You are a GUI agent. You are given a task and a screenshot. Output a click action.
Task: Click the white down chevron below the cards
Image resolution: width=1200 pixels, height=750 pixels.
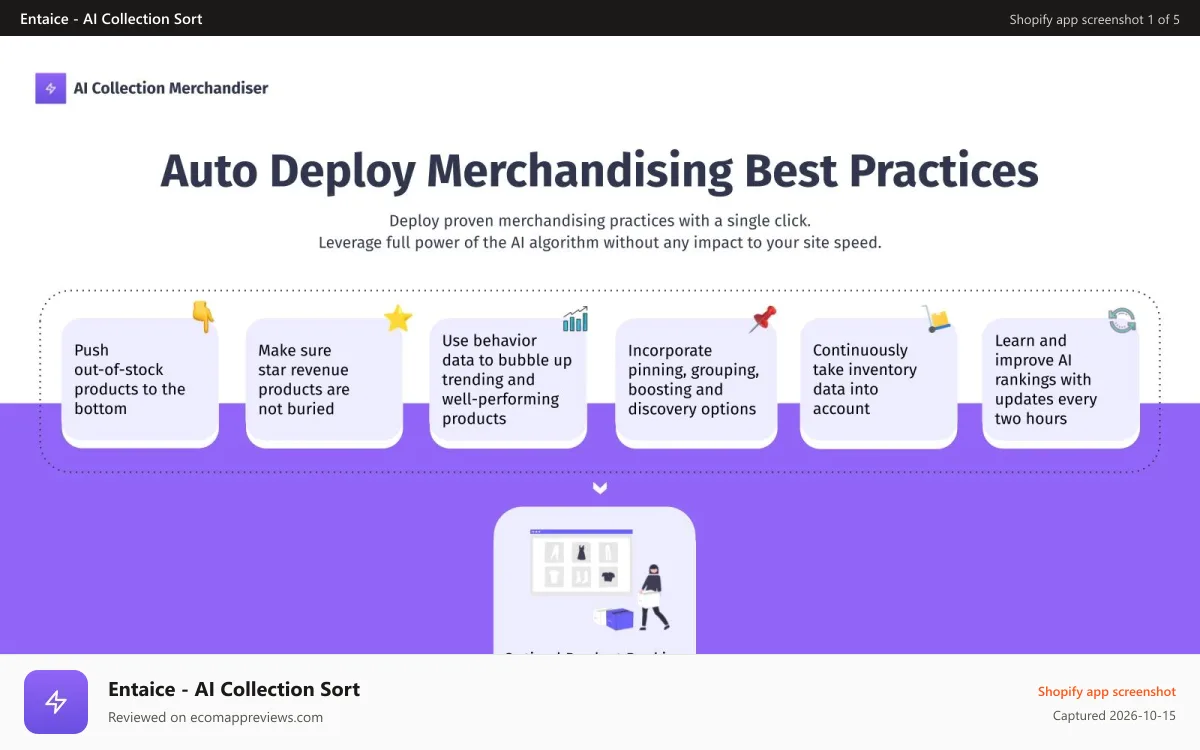tap(600, 488)
